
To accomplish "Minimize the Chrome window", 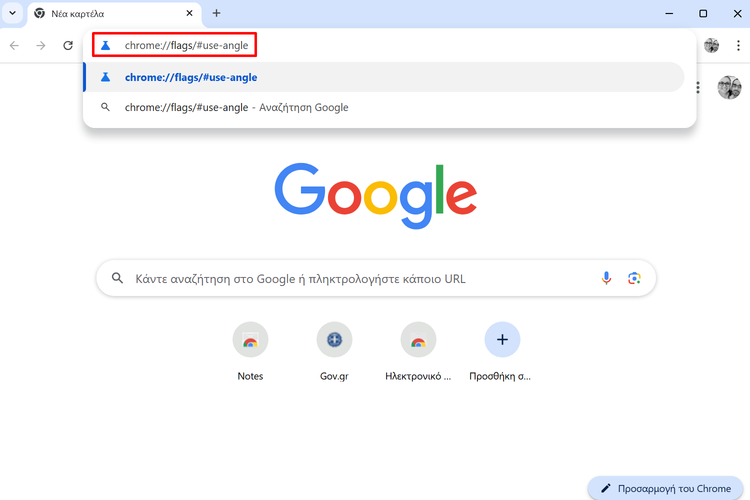I will [x=669, y=13].
